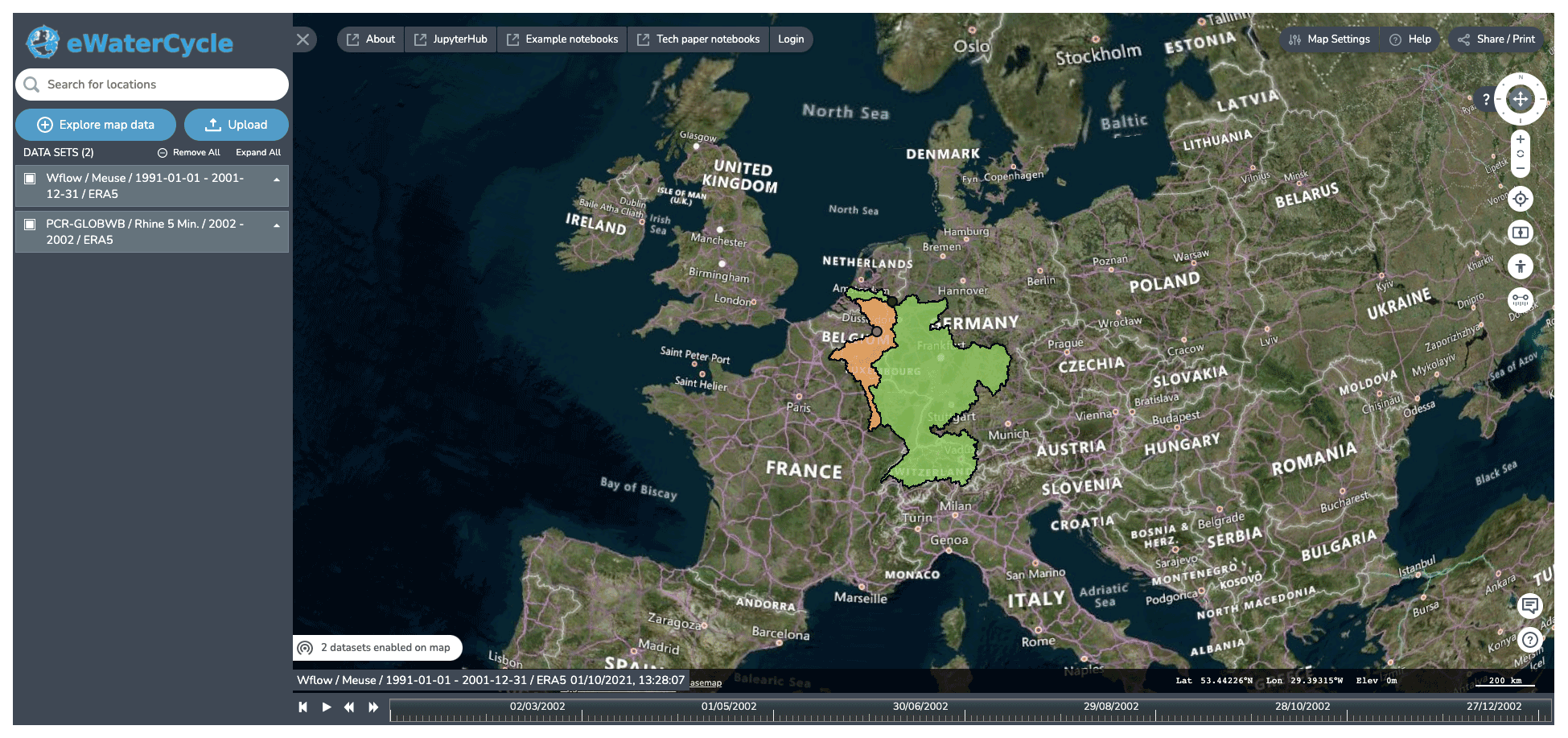Enable split-screen compare view
Image resolution: width=1568 pixels, height=738 pixels.
pyautogui.click(x=1520, y=233)
